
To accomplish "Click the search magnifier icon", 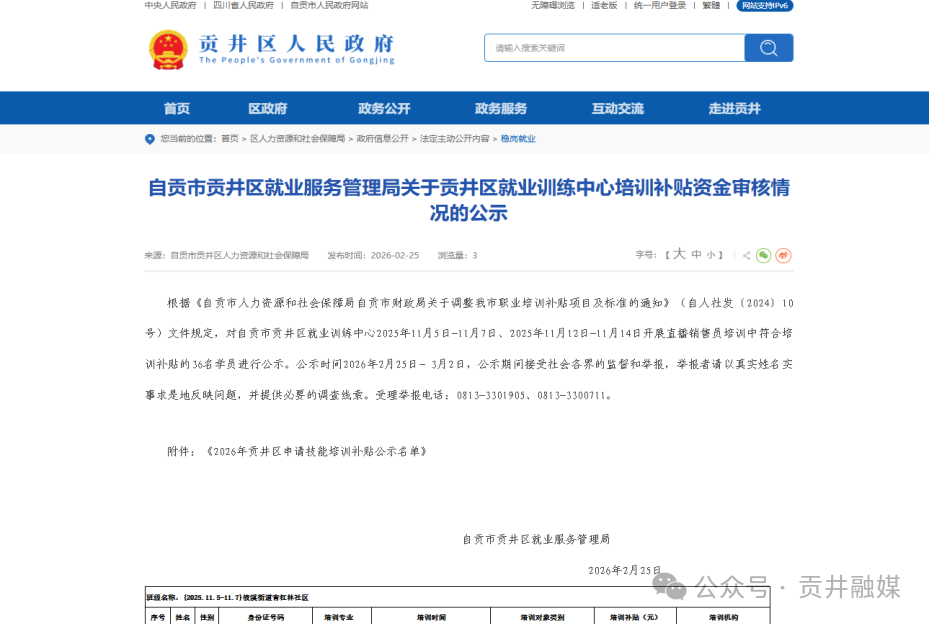I will [x=768, y=47].
